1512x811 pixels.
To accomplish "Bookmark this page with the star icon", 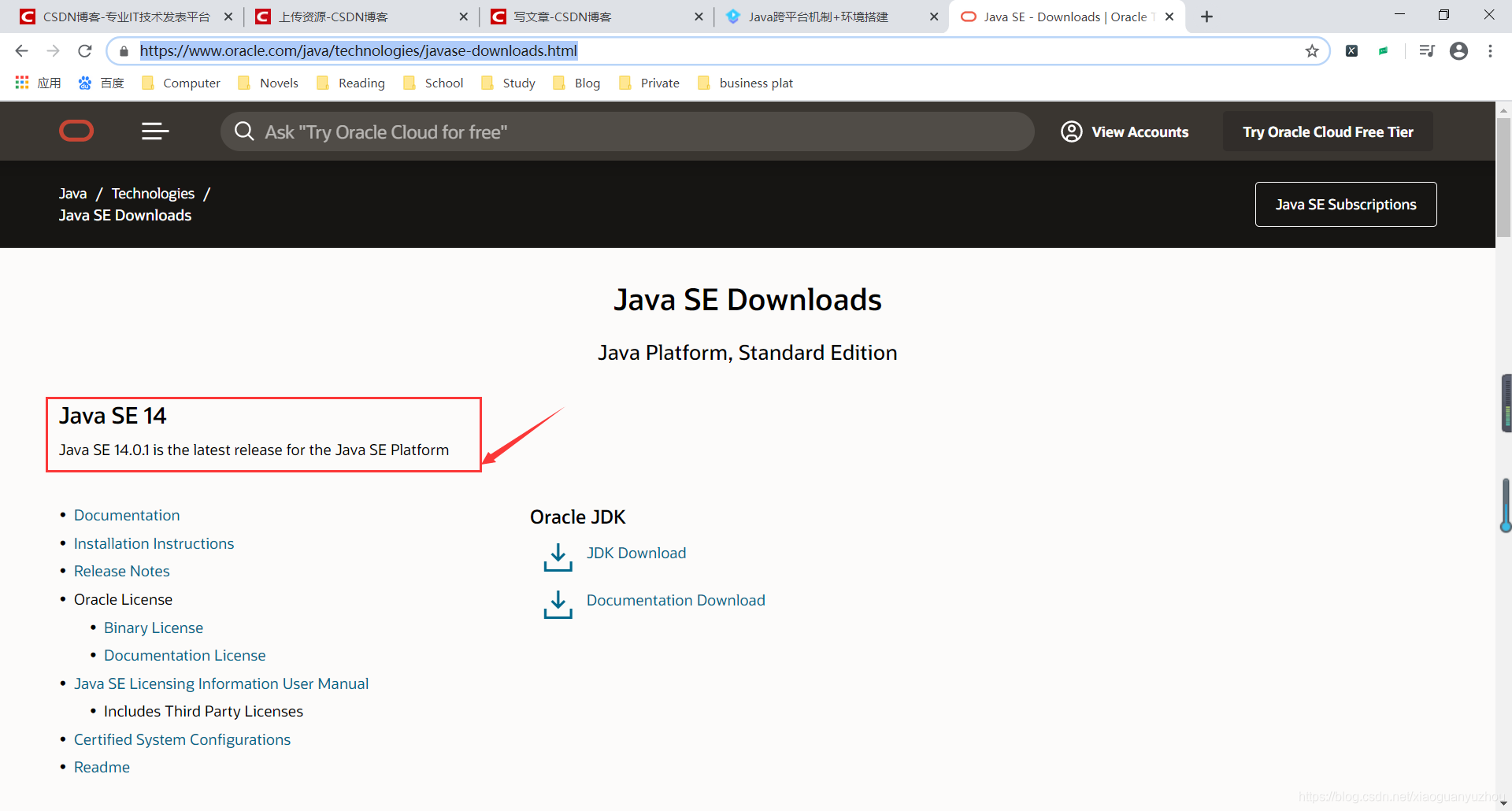I will [x=1312, y=51].
